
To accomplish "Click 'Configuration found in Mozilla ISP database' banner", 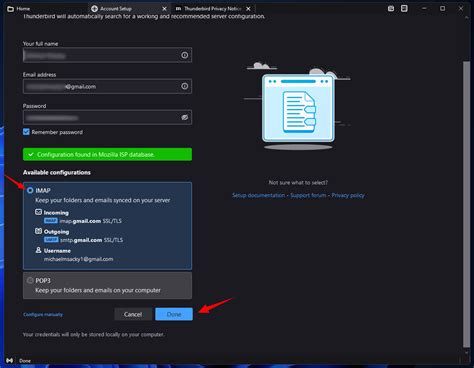I will (x=107, y=154).
